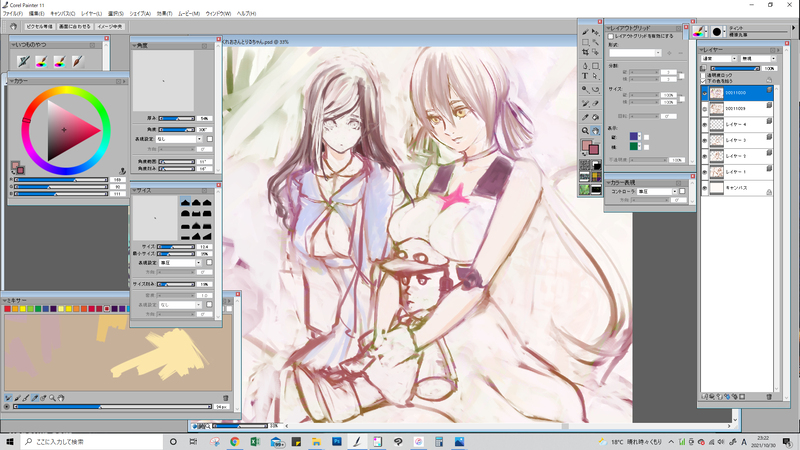
Task: Select the Rectangular Selection tool
Action: (x=585, y=42)
